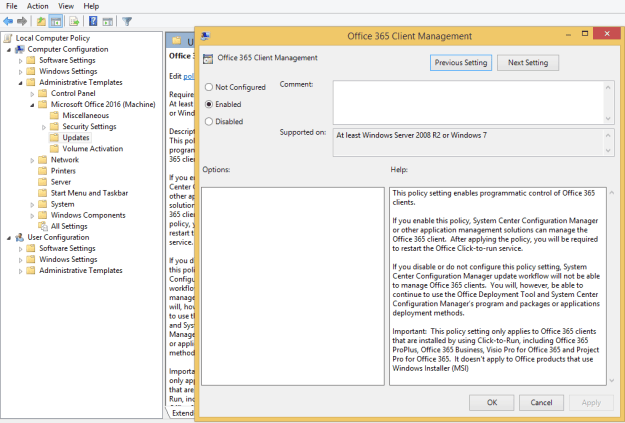The height and width of the screenshot is (423, 625).
Task: Select Software Settings under User Configuration
Action: (x=67, y=248)
